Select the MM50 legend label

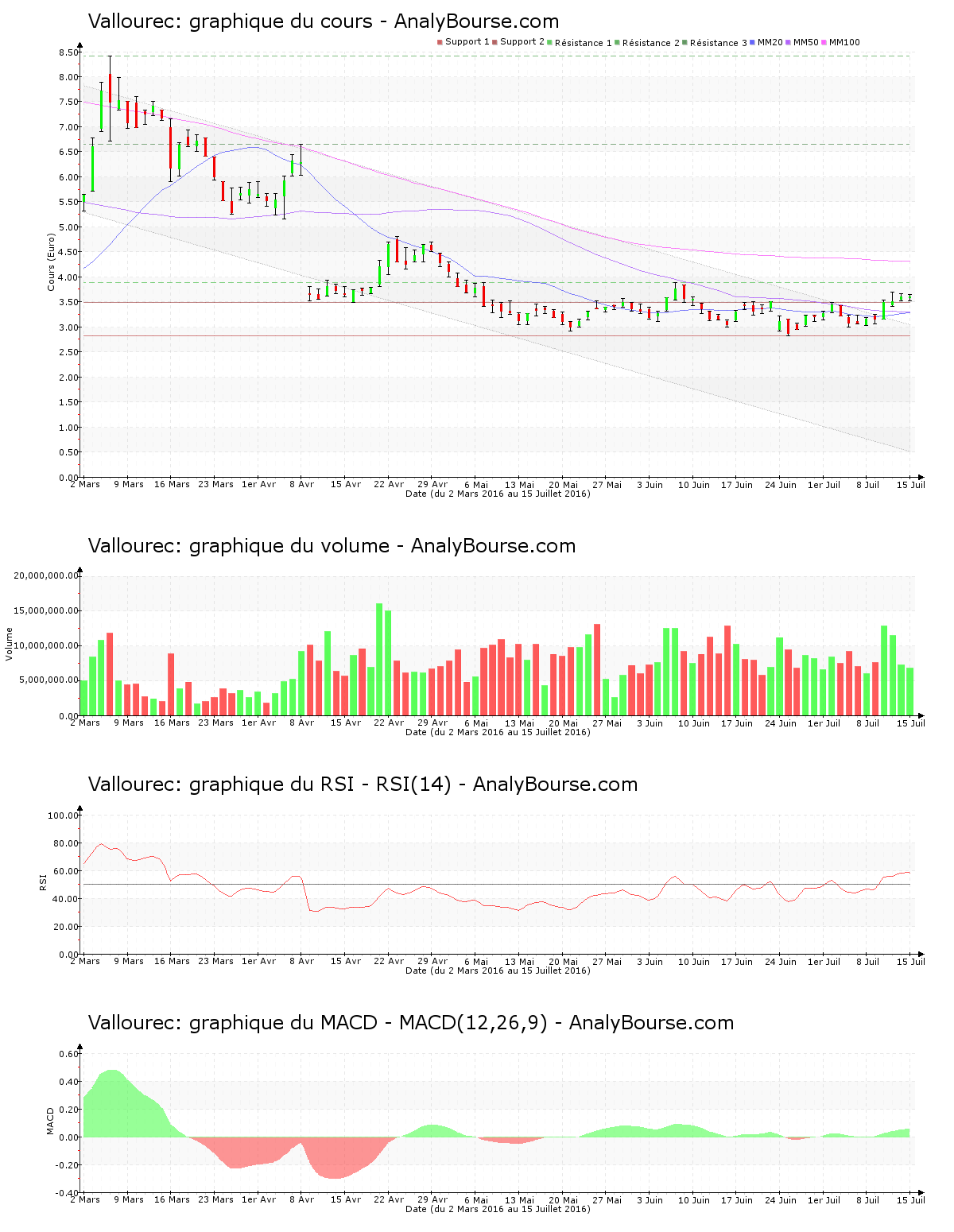(805, 42)
